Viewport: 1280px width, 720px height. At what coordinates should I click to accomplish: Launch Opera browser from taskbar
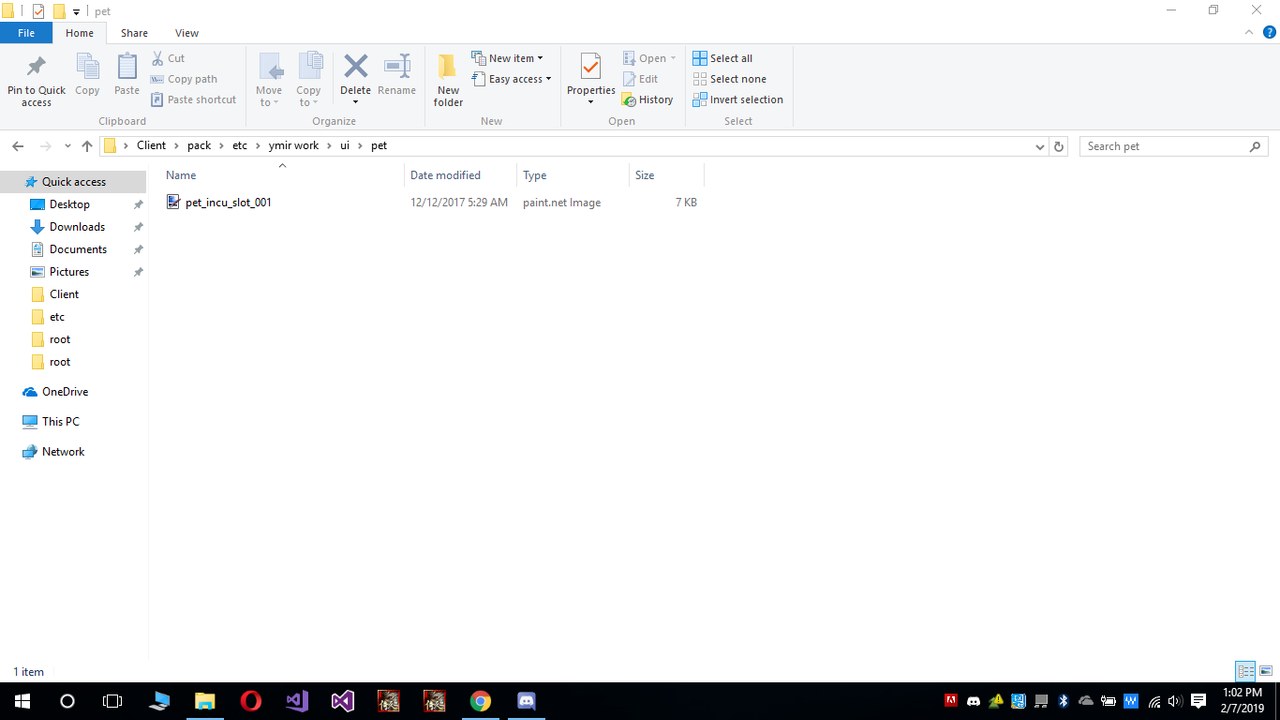pos(251,701)
